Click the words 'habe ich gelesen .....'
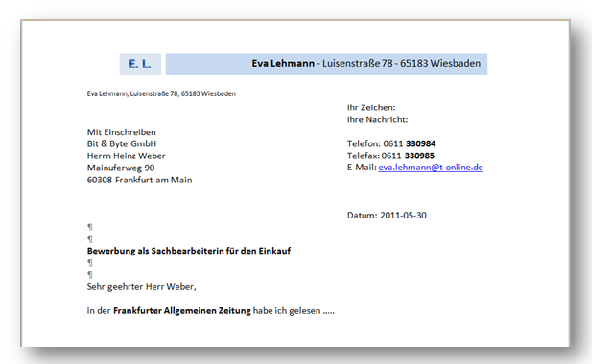The image size is (592, 364). [x=294, y=311]
